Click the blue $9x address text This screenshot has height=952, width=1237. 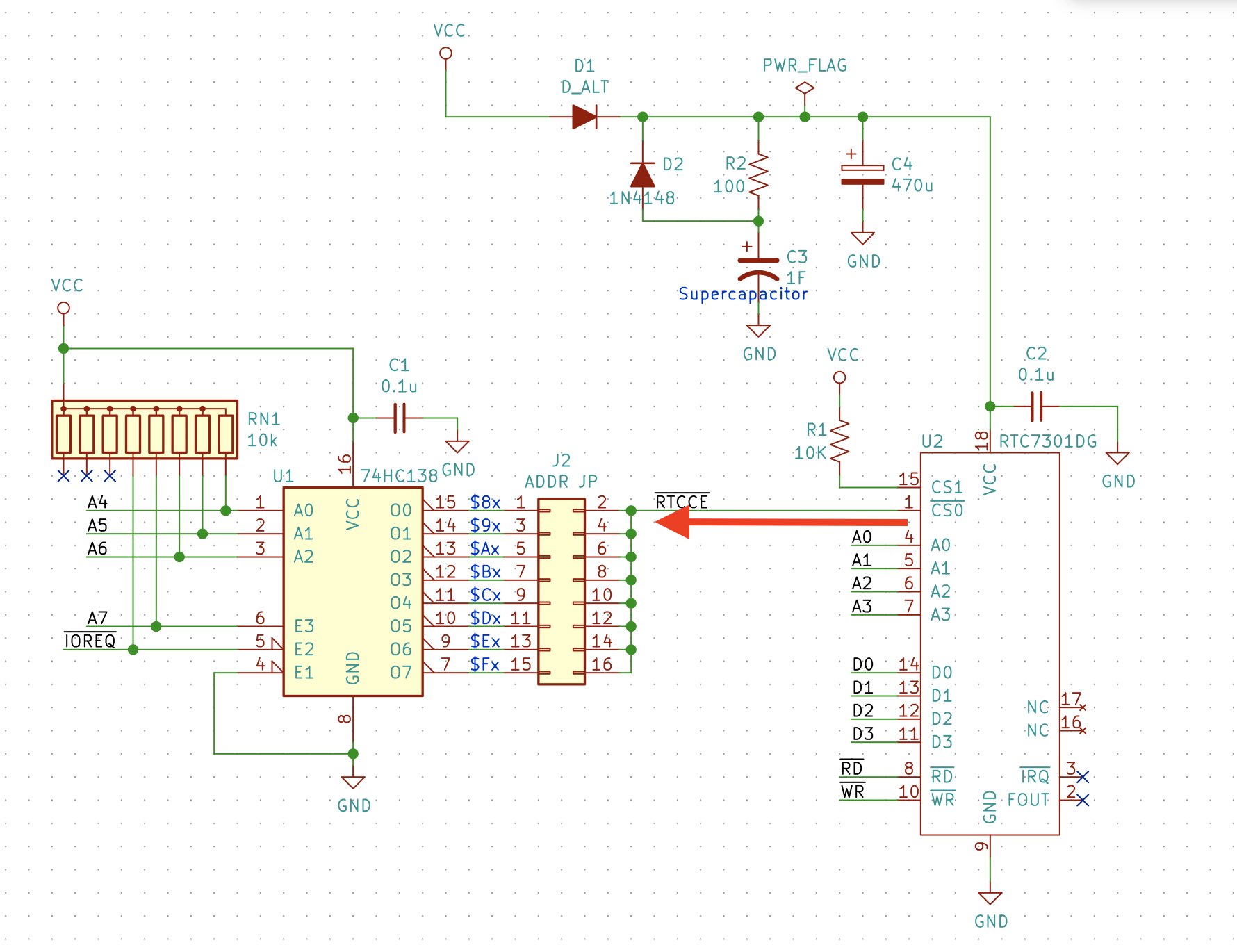[x=485, y=525]
